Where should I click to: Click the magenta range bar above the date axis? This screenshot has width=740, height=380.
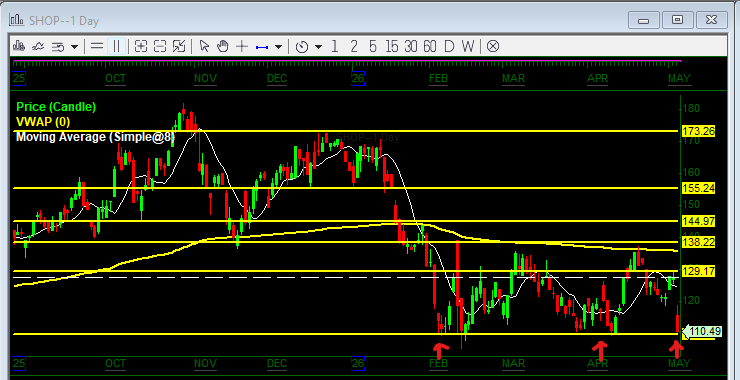pos(347,61)
